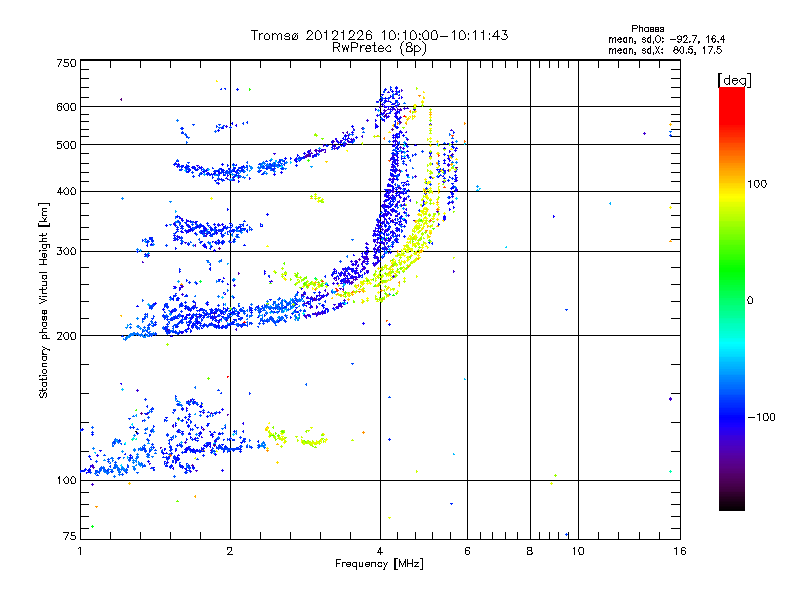800x600 pixels.
Task: Click y-axis tick label "75"
Action: point(70,536)
